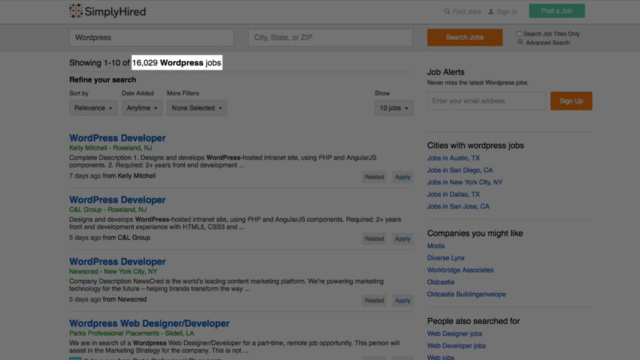Click '7 days ago from Kelly Mitchell' text
The width and height of the screenshot is (640, 360).
(x=112, y=176)
